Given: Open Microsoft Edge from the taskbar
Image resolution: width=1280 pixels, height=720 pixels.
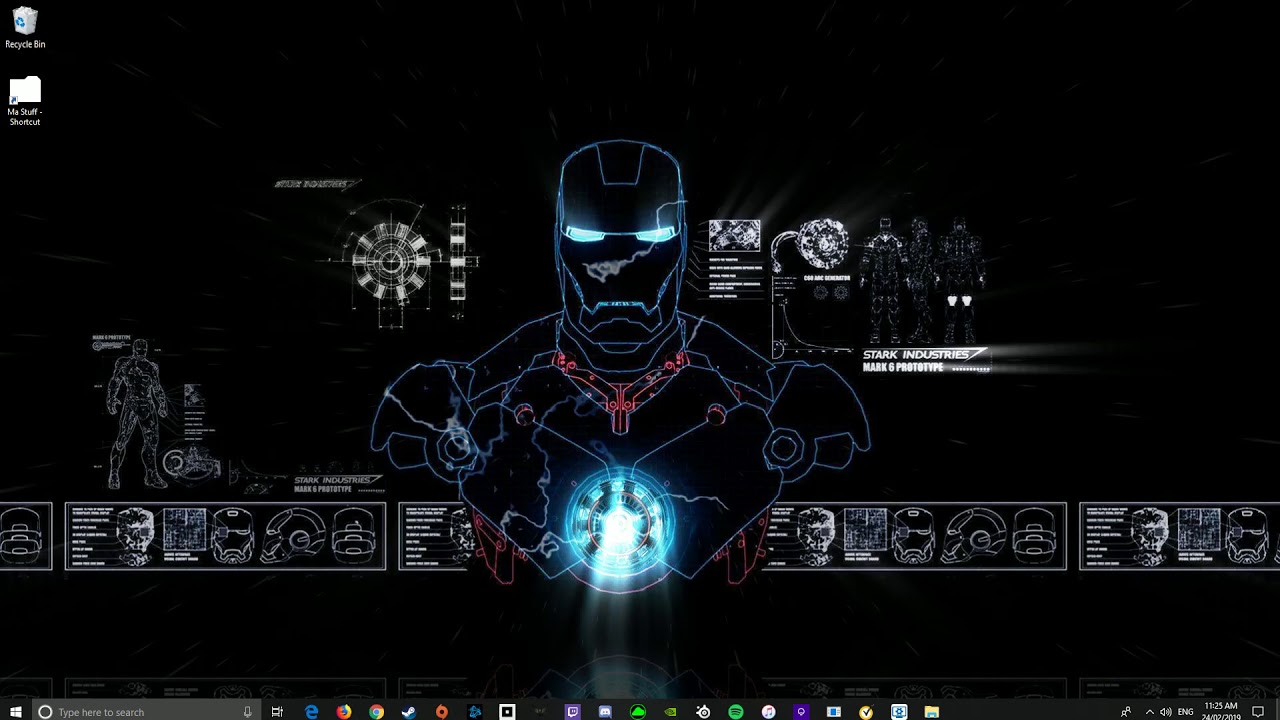Looking at the screenshot, I should (311, 711).
